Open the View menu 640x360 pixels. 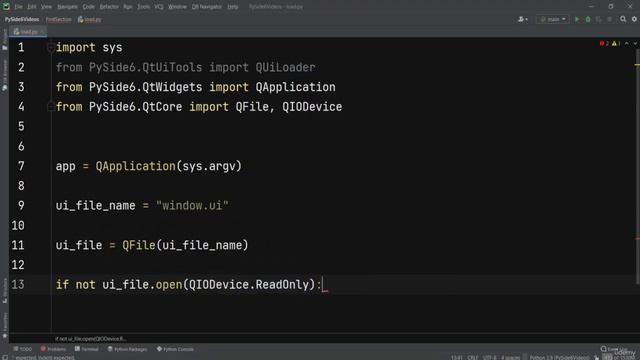[x=47, y=7]
